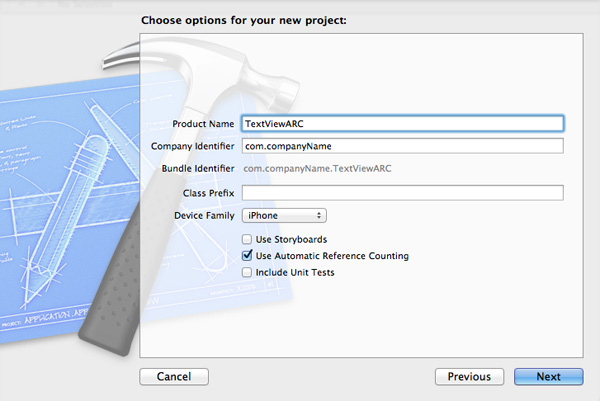Go to the Next step

coord(548,377)
